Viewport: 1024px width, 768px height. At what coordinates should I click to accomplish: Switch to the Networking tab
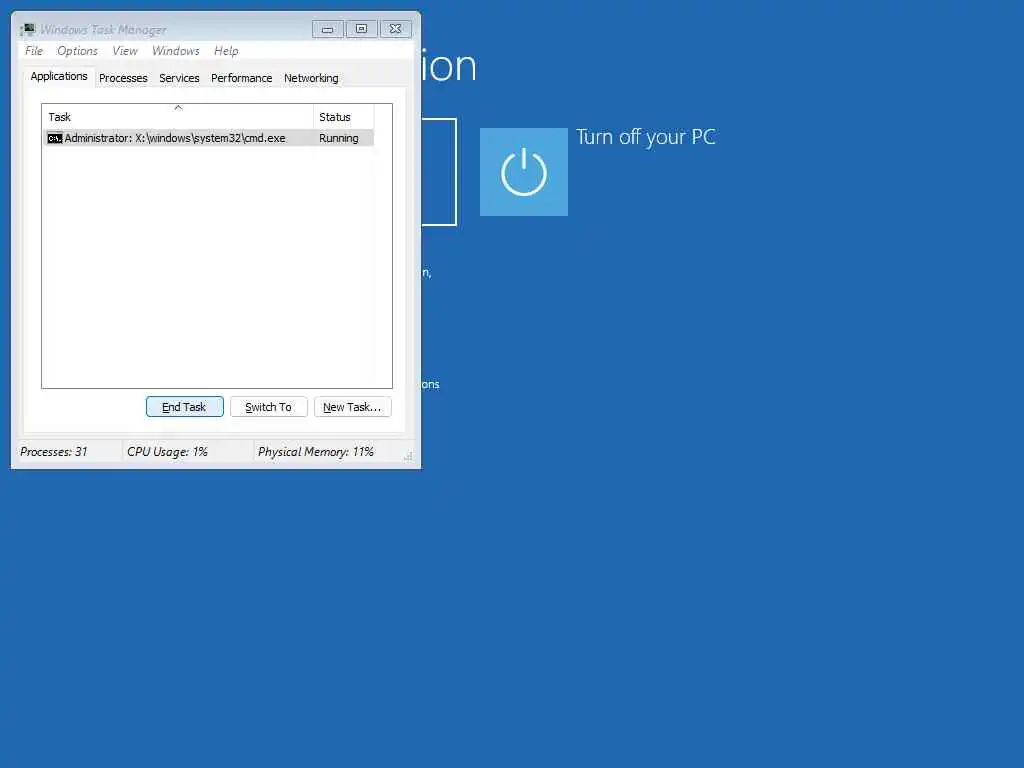(x=311, y=78)
